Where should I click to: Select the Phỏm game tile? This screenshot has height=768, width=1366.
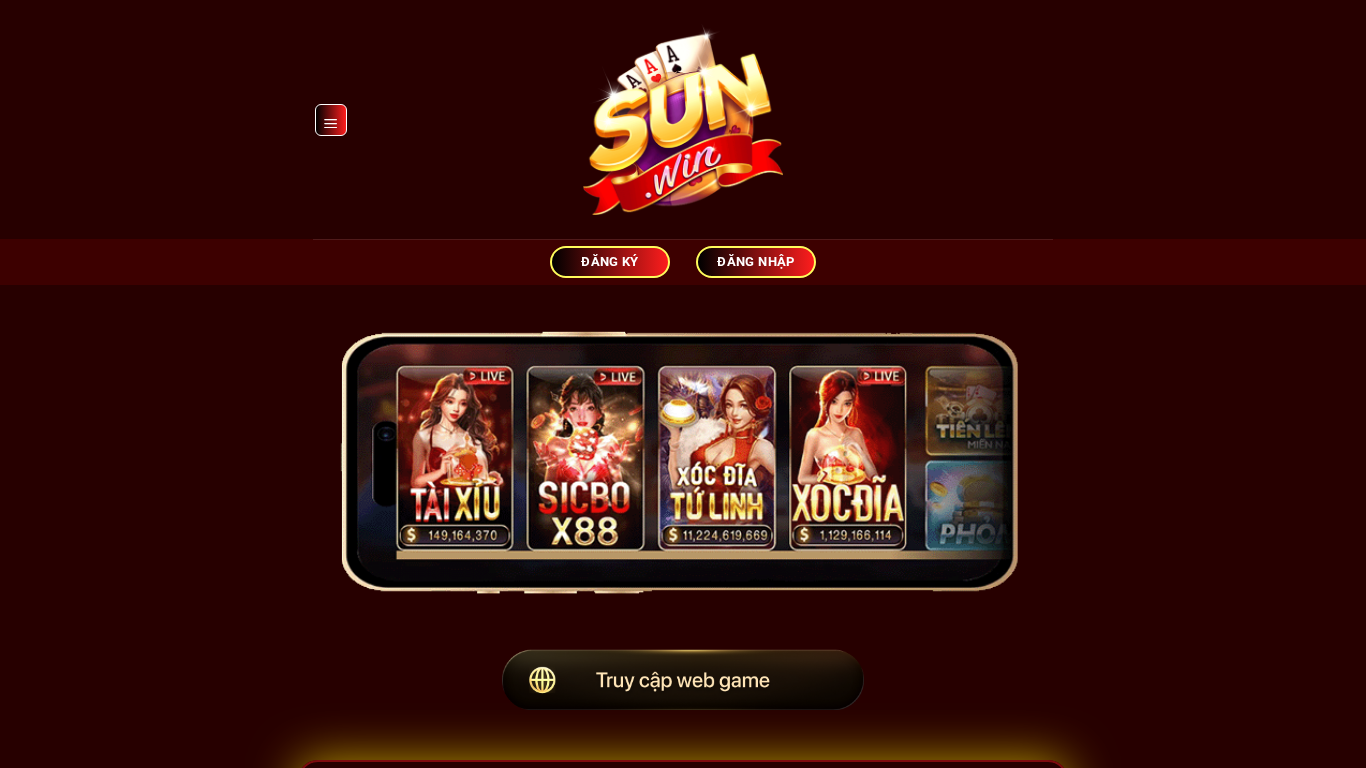tap(968, 505)
